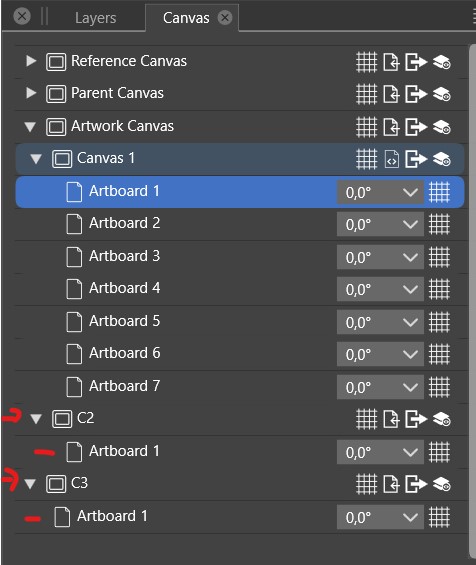Viewport: 476px width, 565px height.
Task: Click code page icon on Canvas 1
Action: pos(391,159)
